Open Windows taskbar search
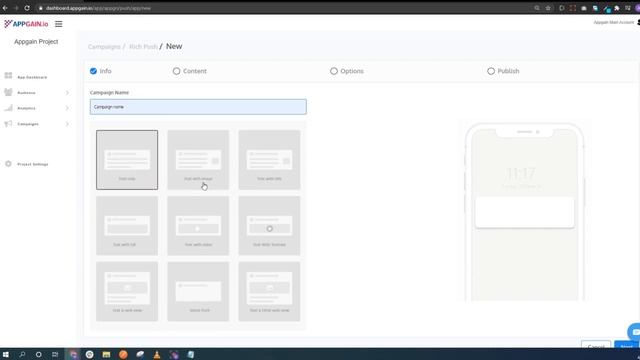 22,354
